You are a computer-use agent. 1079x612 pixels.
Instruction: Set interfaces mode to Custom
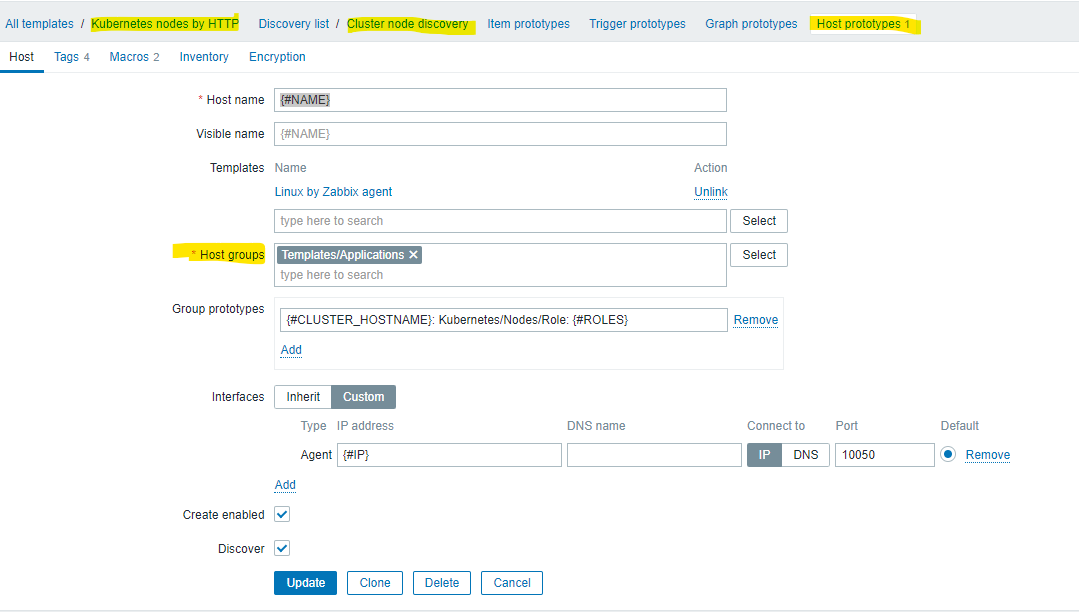[x=363, y=397]
